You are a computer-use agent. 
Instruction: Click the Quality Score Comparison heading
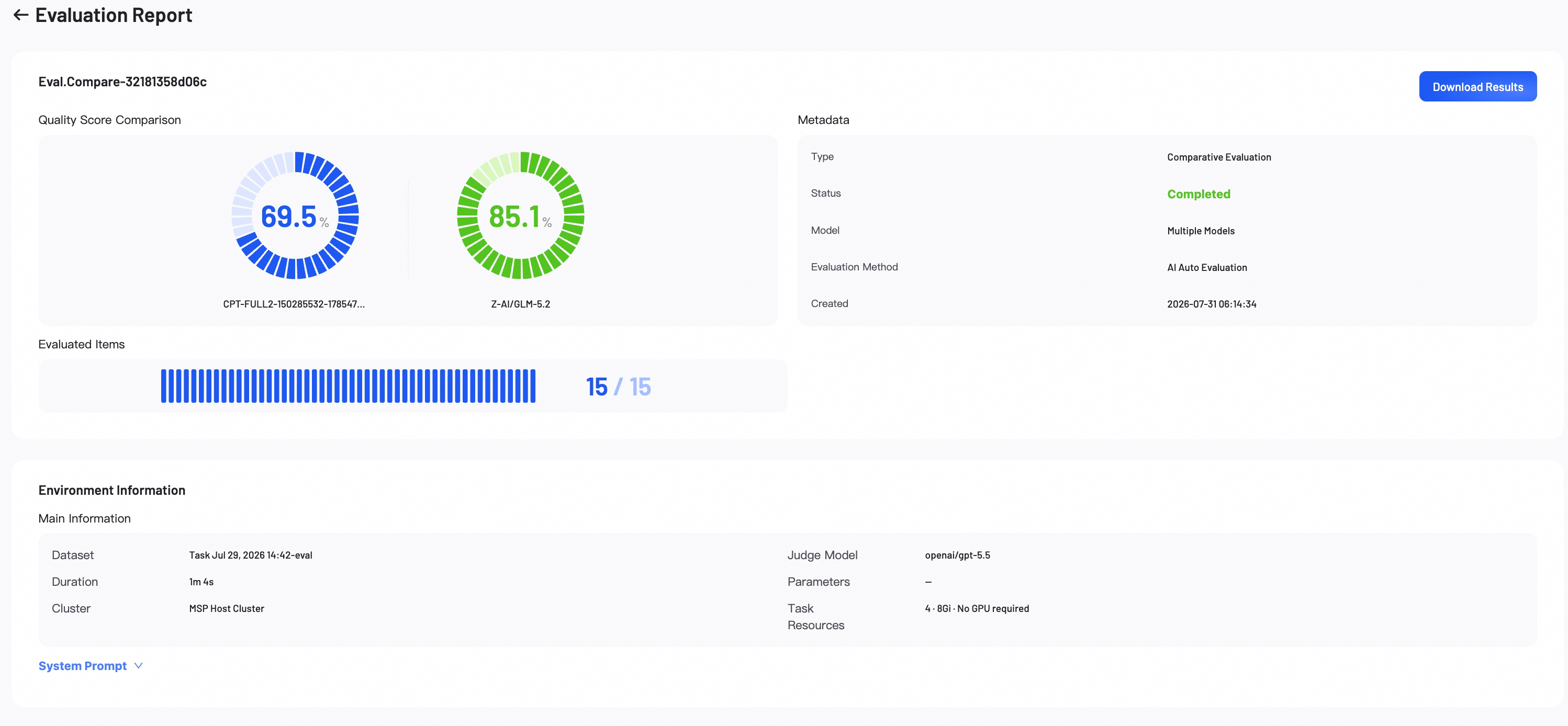pos(109,120)
